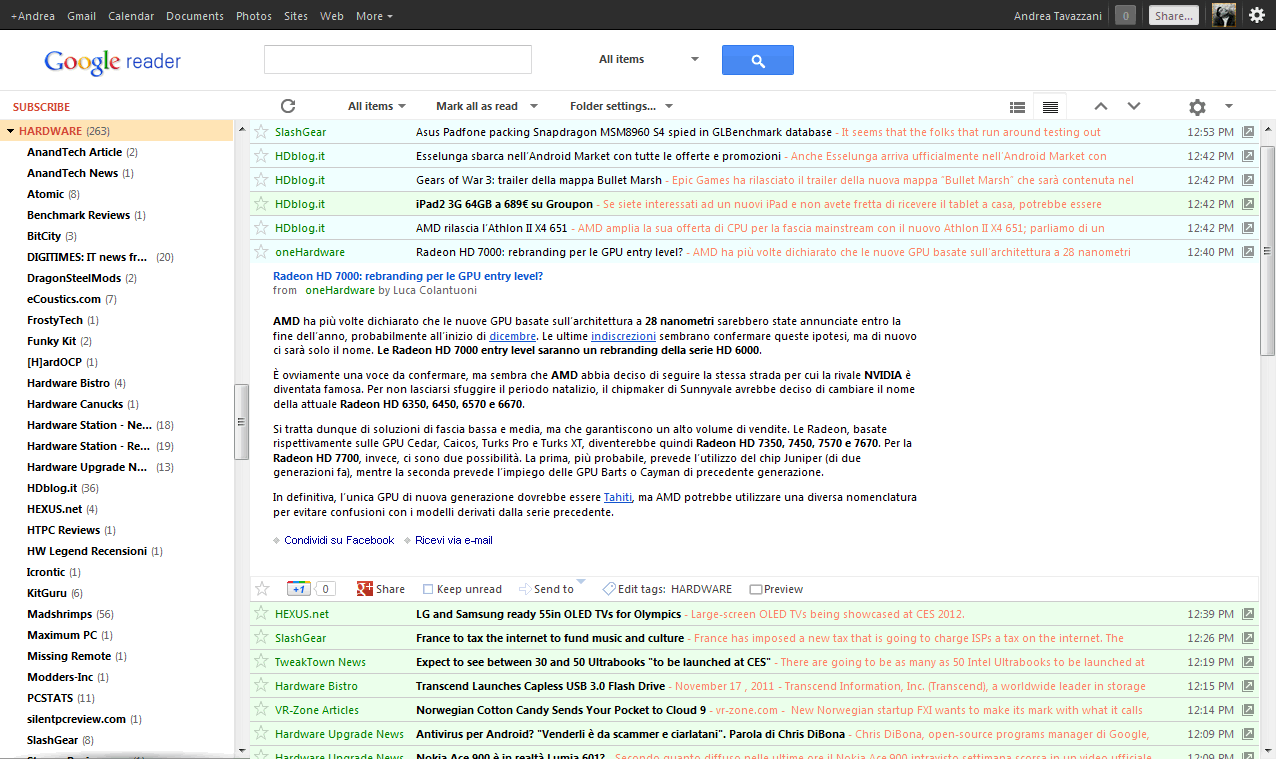Open AMD Athlon II X4 item page icon
The height and width of the screenshot is (772, 1276).
[x=1248, y=228]
